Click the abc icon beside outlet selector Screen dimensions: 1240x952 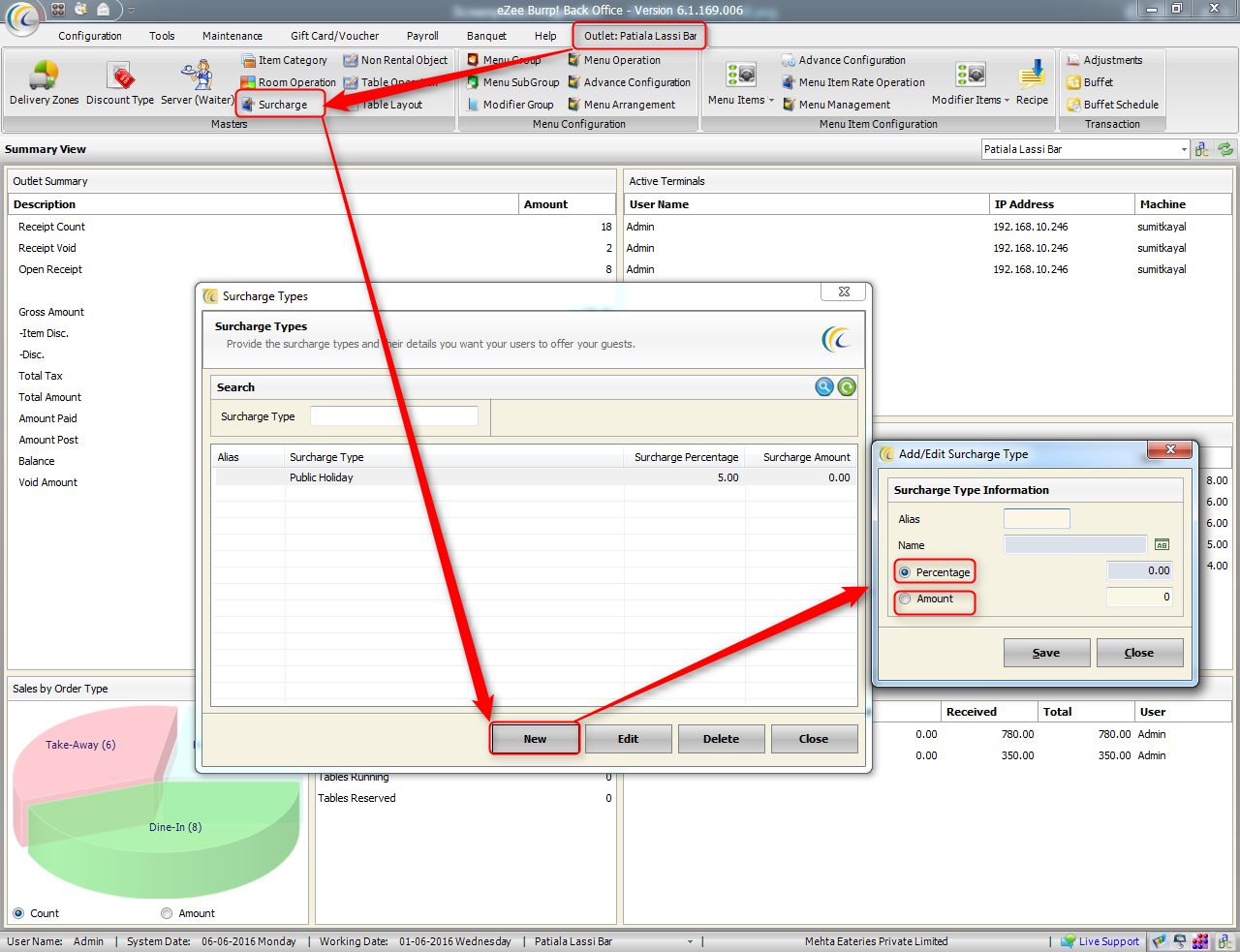(1202, 149)
